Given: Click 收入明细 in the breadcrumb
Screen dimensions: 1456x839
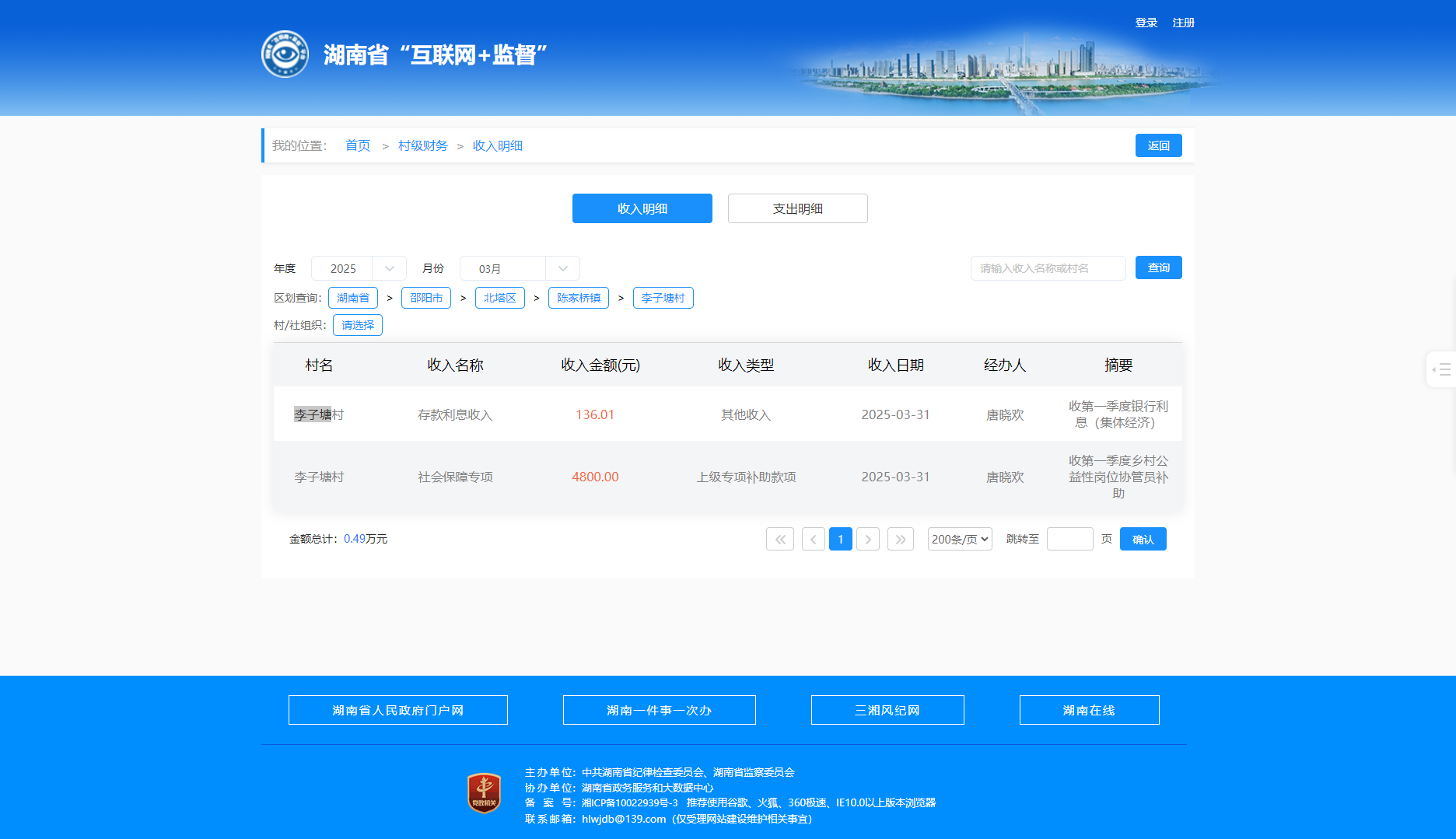Looking at the screenshot, I should [x=498, y=145].
